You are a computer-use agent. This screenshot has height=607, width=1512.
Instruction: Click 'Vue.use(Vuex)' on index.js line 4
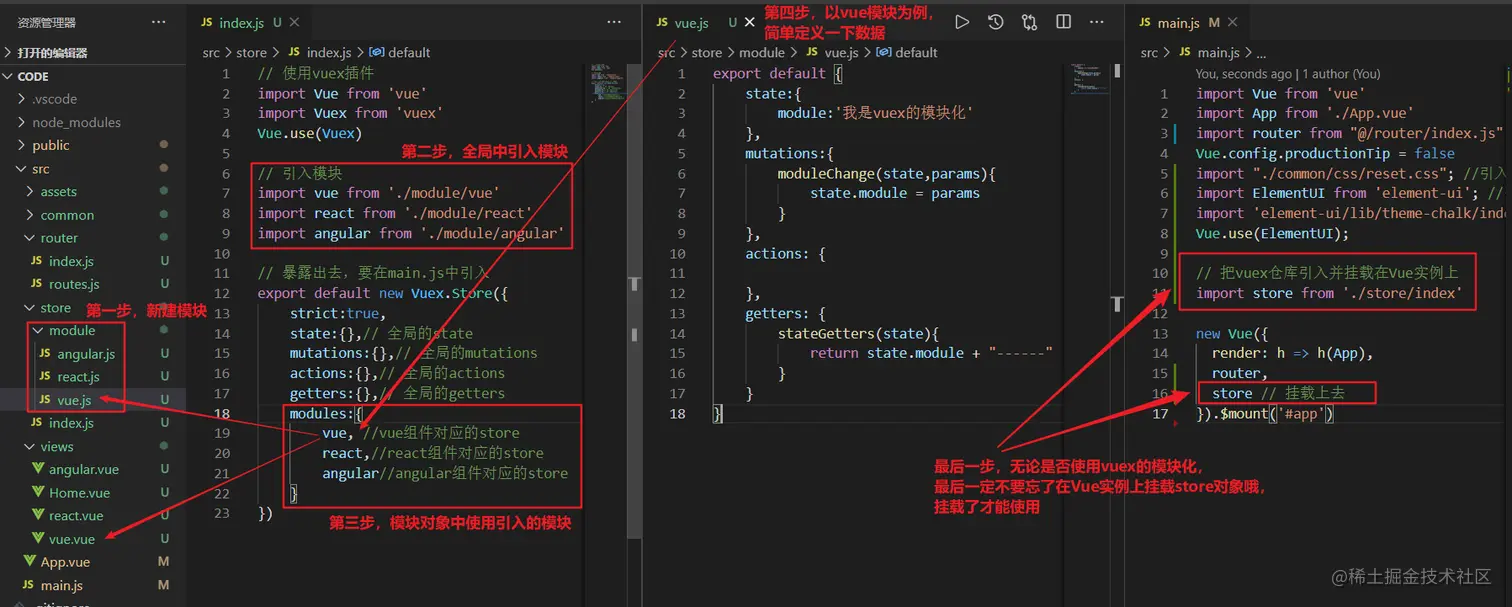tap(310, 133)
